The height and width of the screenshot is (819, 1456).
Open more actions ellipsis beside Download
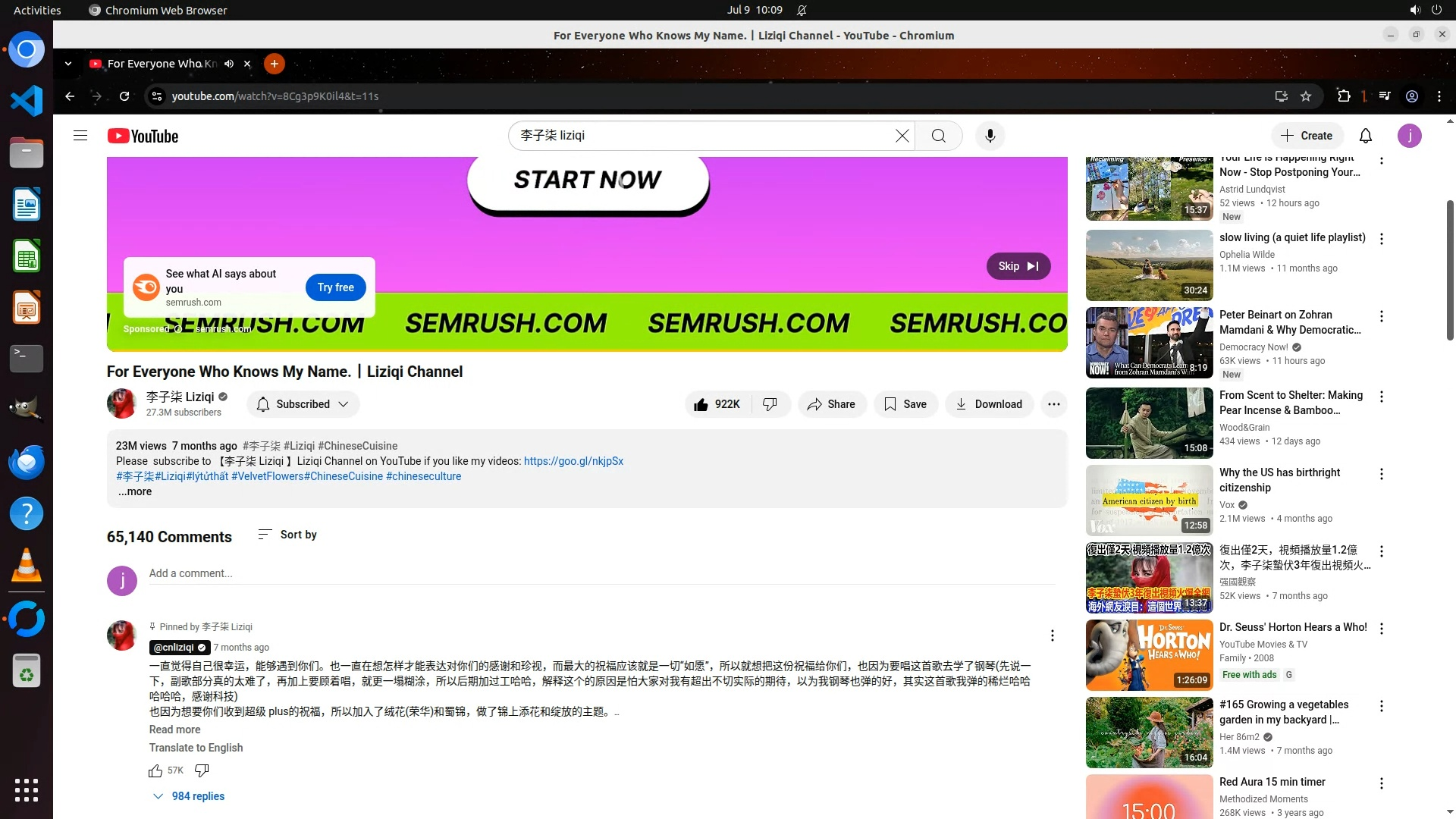[1053, 404]
